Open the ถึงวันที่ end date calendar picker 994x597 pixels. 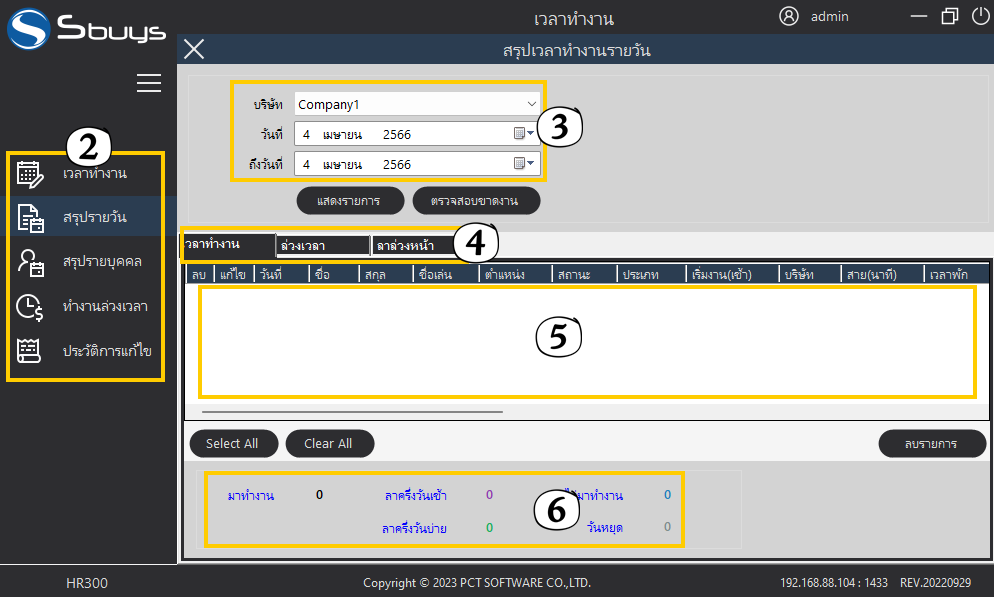click(524, 164)
